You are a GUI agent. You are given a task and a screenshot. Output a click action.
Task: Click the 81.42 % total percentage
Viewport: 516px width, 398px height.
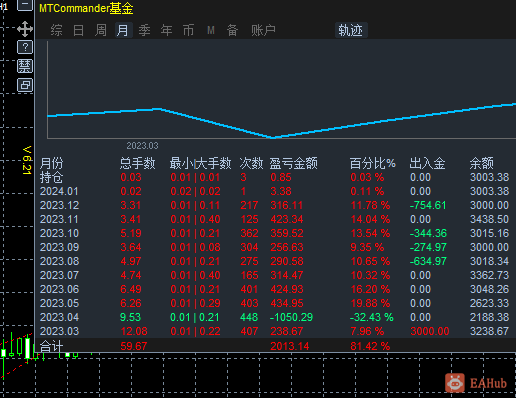[370, 346]
